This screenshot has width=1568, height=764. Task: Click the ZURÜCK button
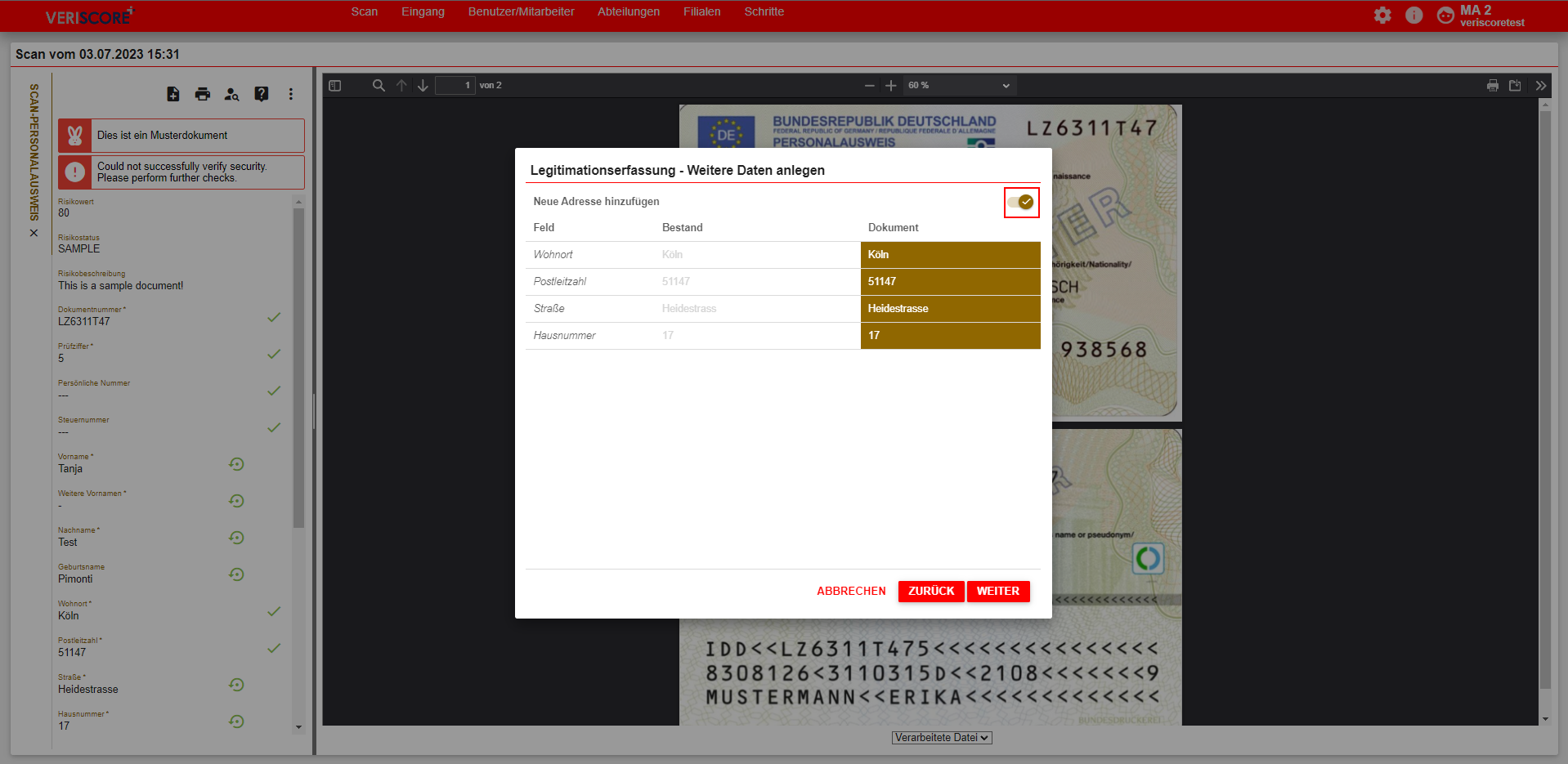[x=931, y=591]
